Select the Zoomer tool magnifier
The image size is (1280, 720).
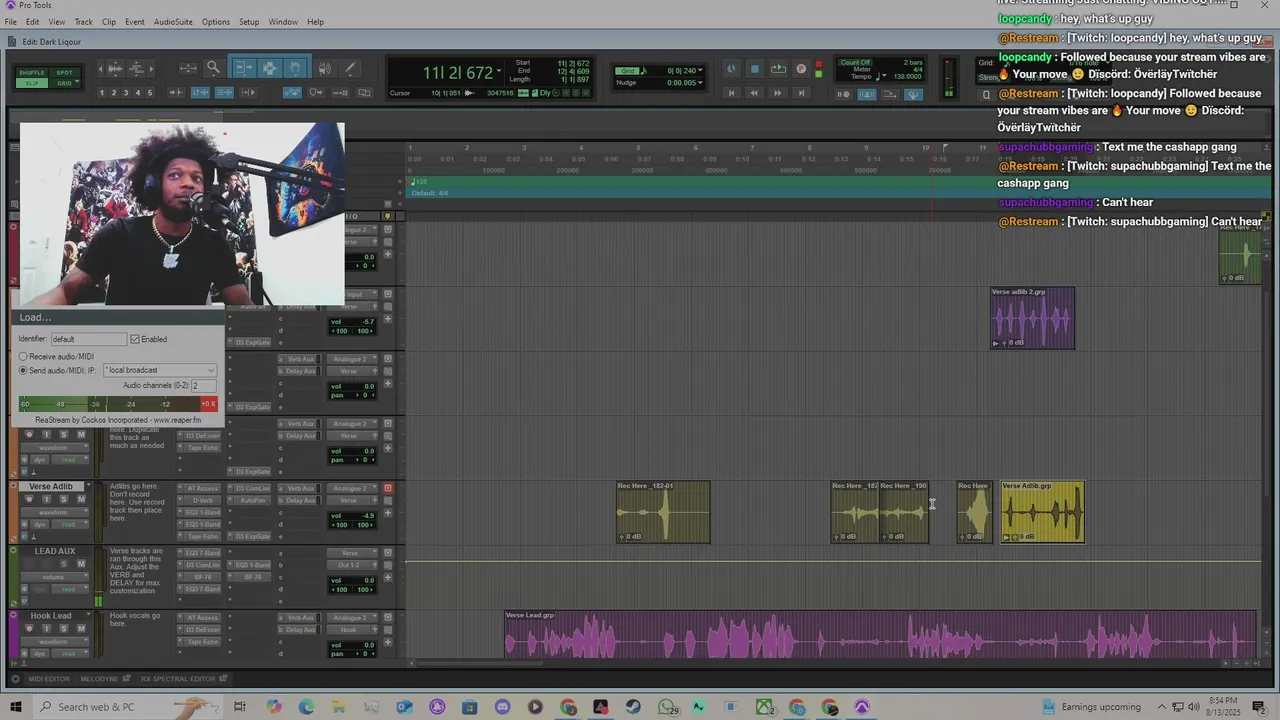[213, 68]
